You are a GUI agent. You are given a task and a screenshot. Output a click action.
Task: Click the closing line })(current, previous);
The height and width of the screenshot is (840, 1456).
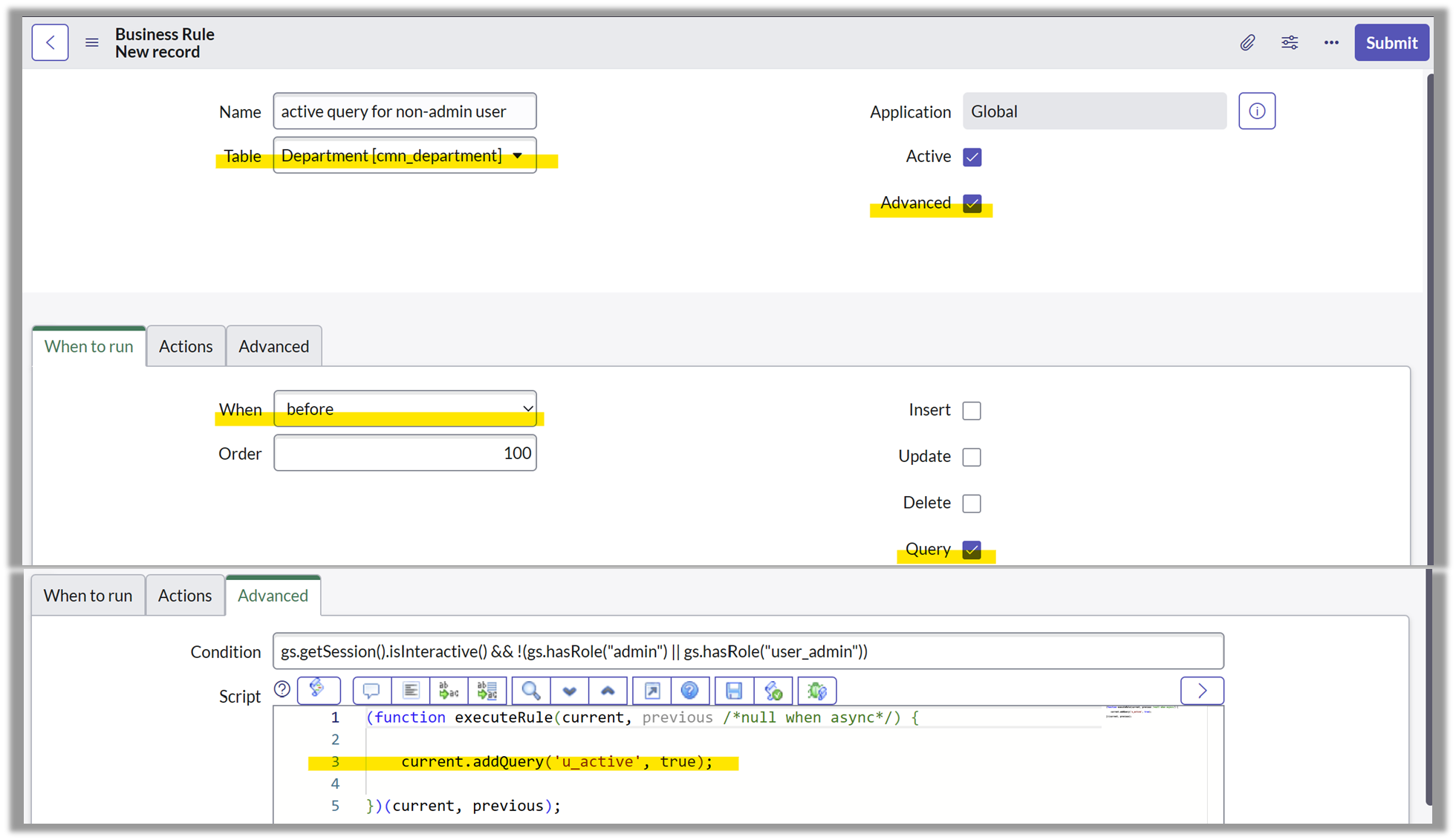tap(464, 806)
